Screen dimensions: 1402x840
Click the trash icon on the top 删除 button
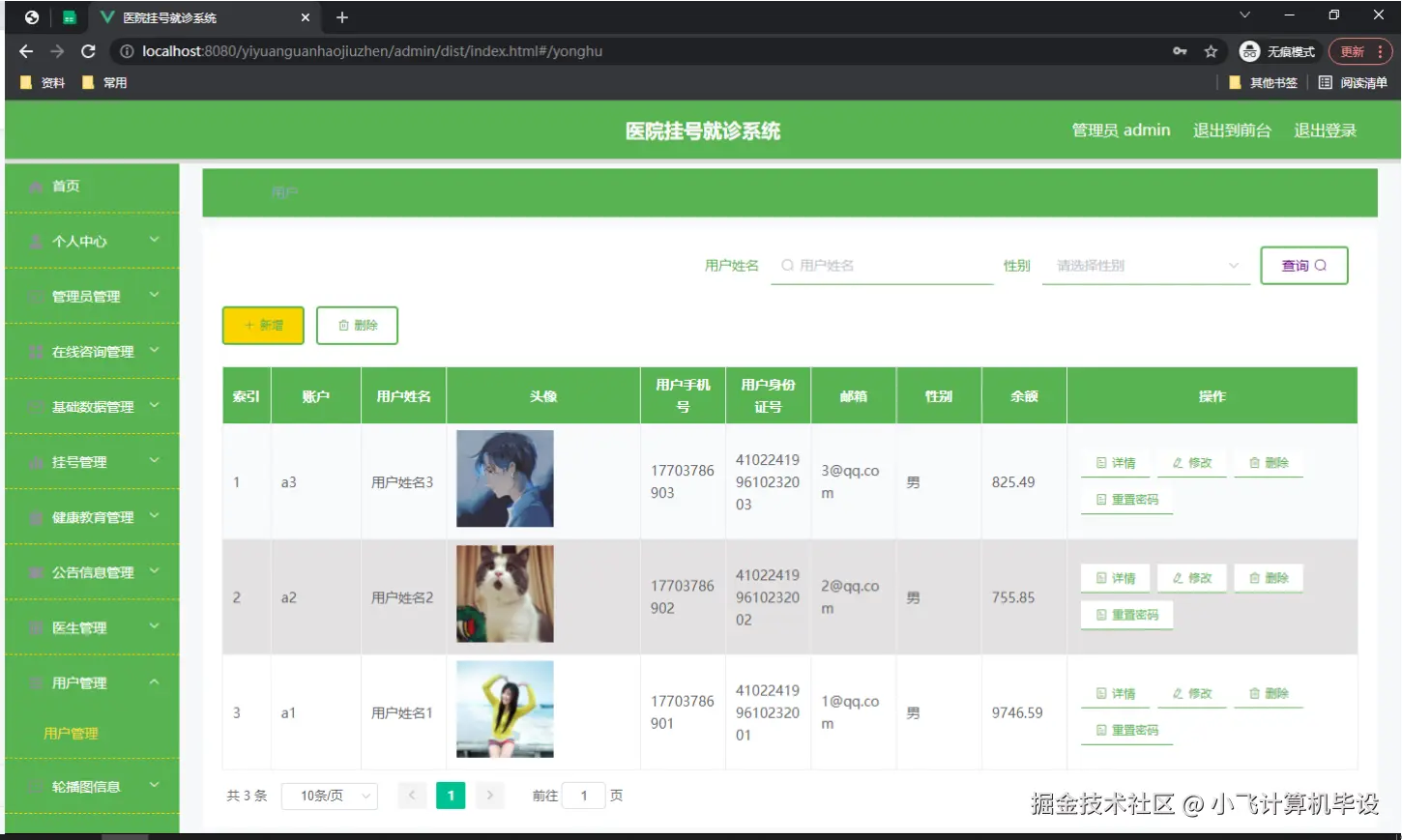tap(342, 326)
